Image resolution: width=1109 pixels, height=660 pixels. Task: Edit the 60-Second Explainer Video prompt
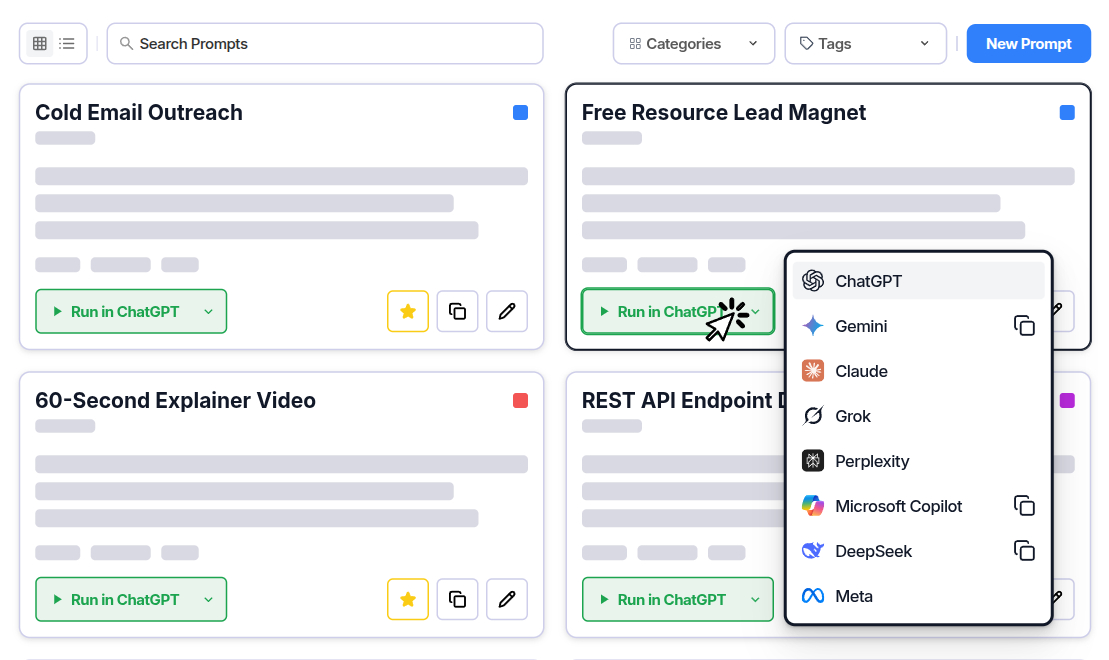coord(506,599)
